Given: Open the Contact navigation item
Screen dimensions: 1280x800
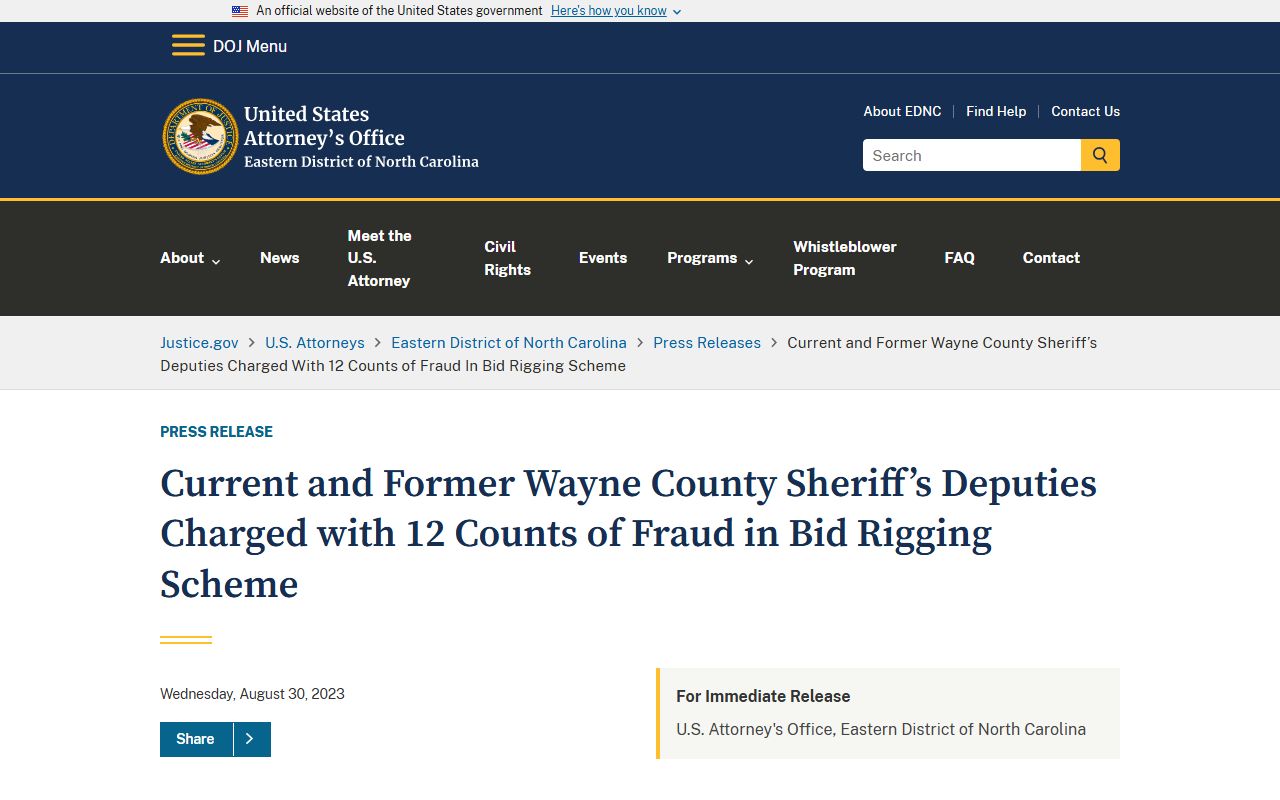Looking at the screenshot, I should click(x=1051, y=258).
